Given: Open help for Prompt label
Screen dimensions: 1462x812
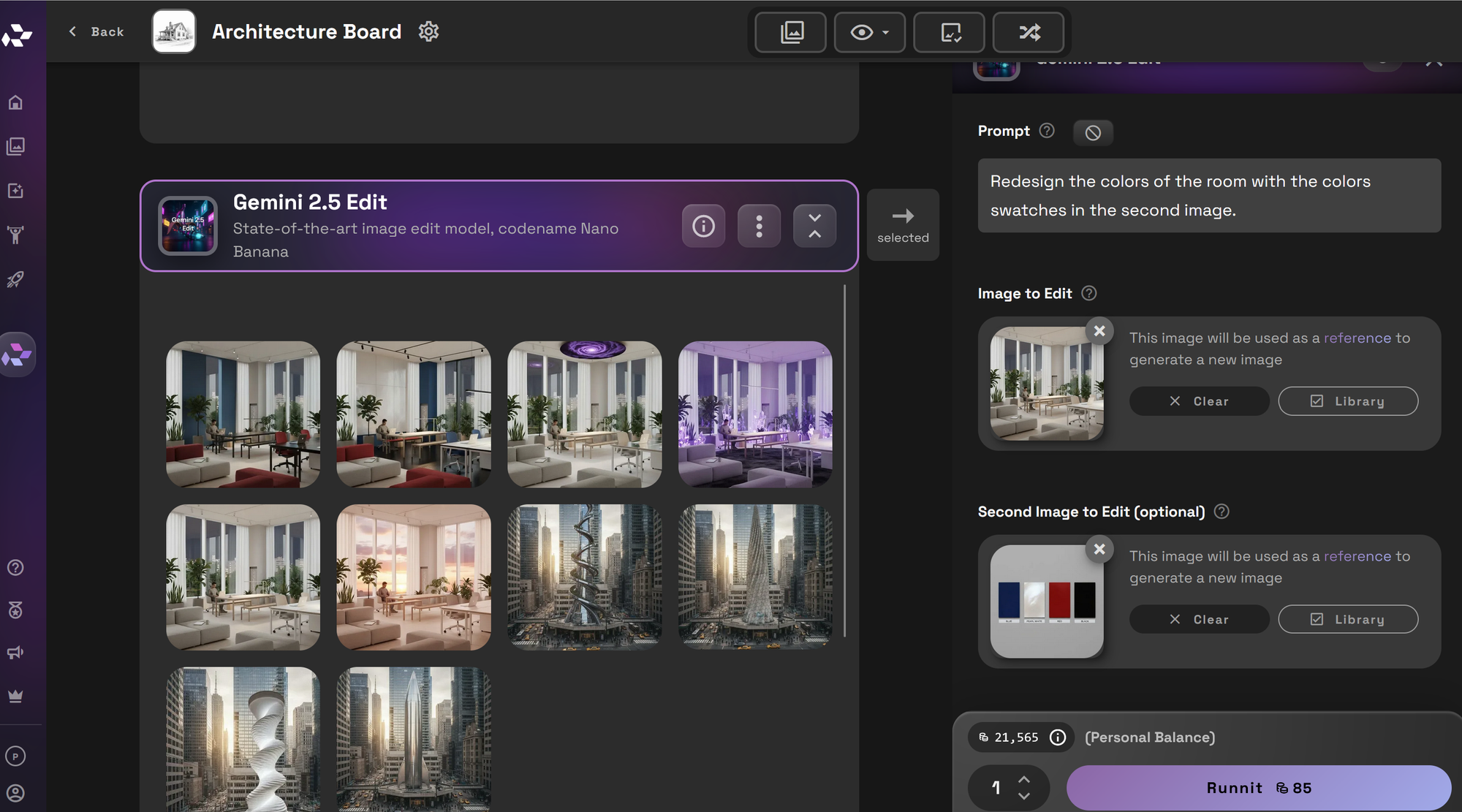Looking at the screenshot, I should [1047, 131].
